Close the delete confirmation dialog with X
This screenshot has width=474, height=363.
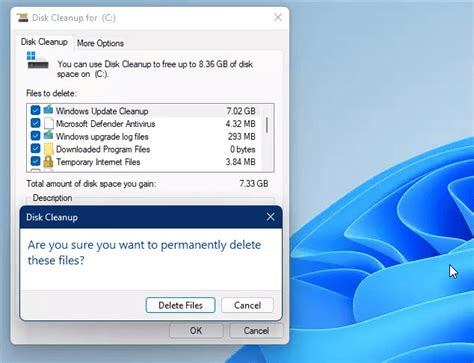pyautogui.click(x=271, y=217)
